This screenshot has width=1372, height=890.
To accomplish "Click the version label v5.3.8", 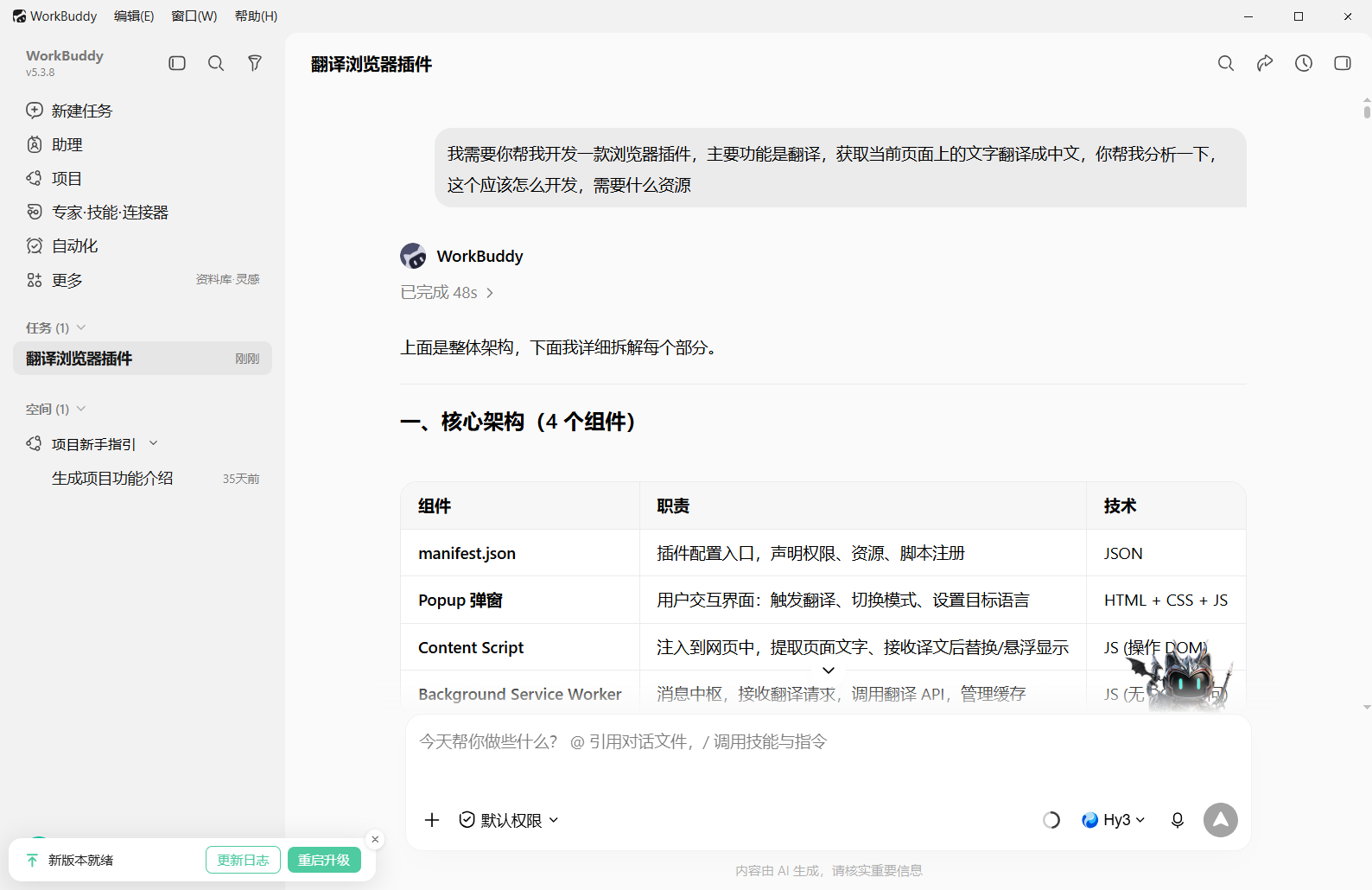I will [40, 73].
